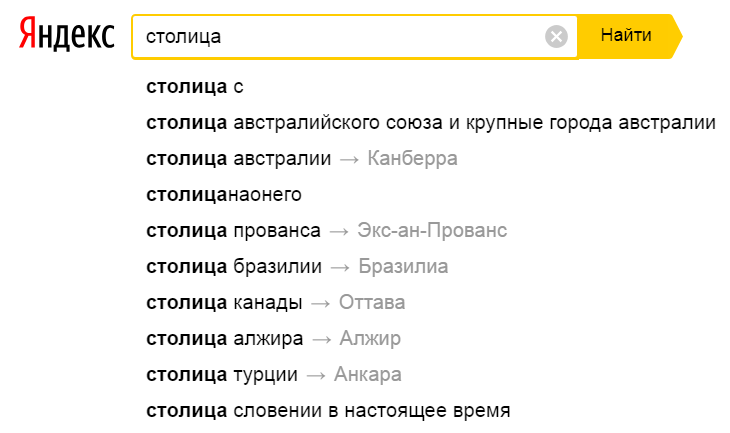Select столица турции suggestion
730x433 pixels.
222,374
